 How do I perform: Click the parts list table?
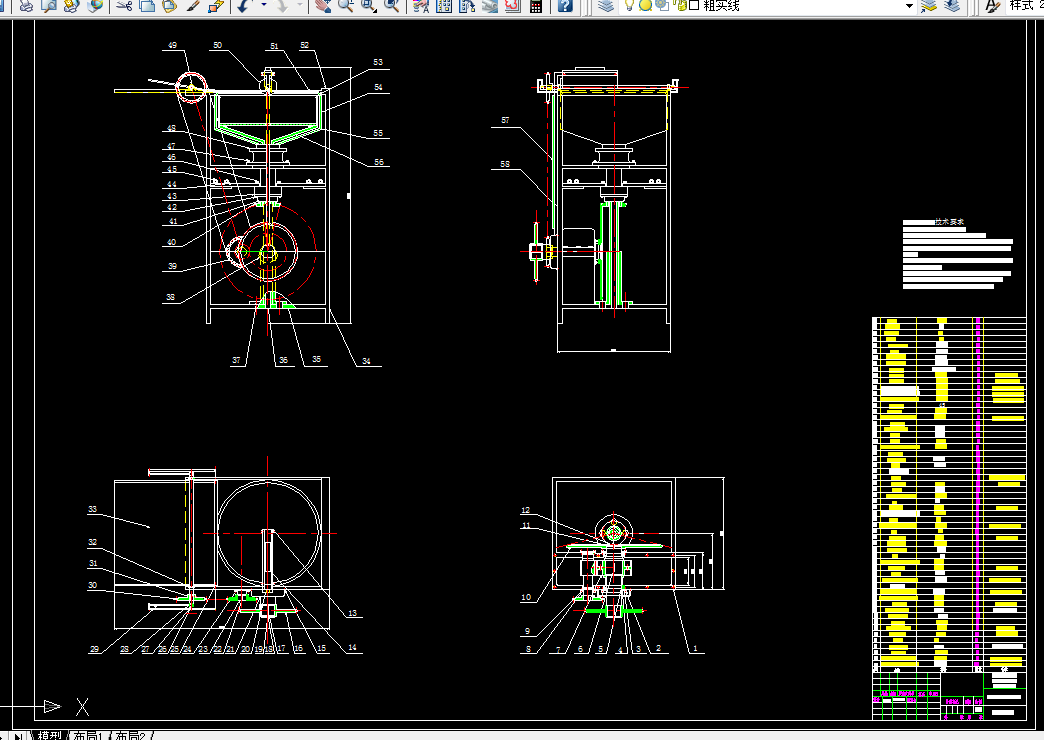click(x=949, y=493)
